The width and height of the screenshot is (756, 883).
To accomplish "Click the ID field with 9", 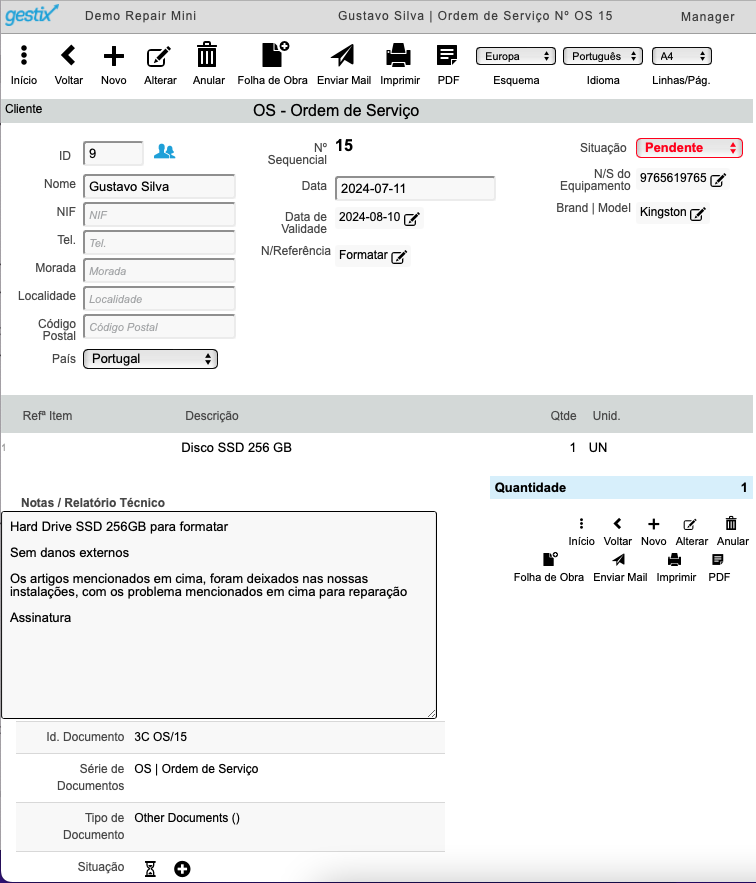I will click(113, 154).
